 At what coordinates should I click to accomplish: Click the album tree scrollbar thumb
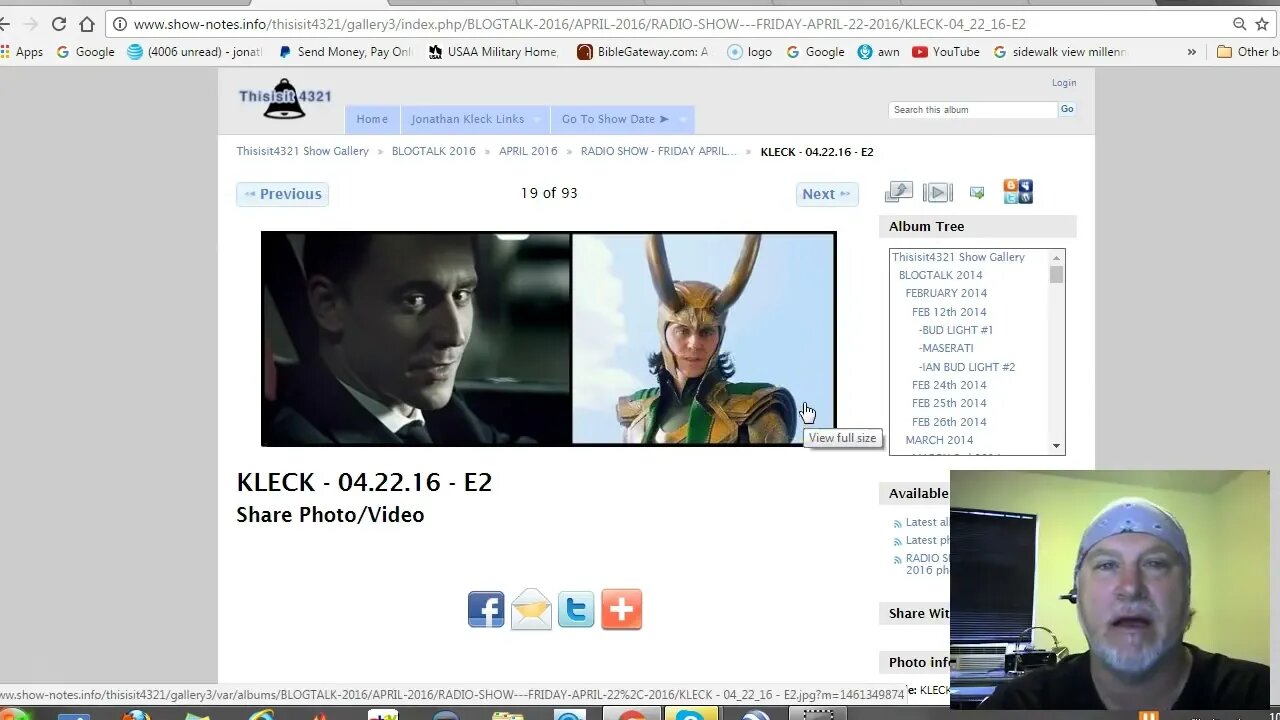[x=1056, y=274]
